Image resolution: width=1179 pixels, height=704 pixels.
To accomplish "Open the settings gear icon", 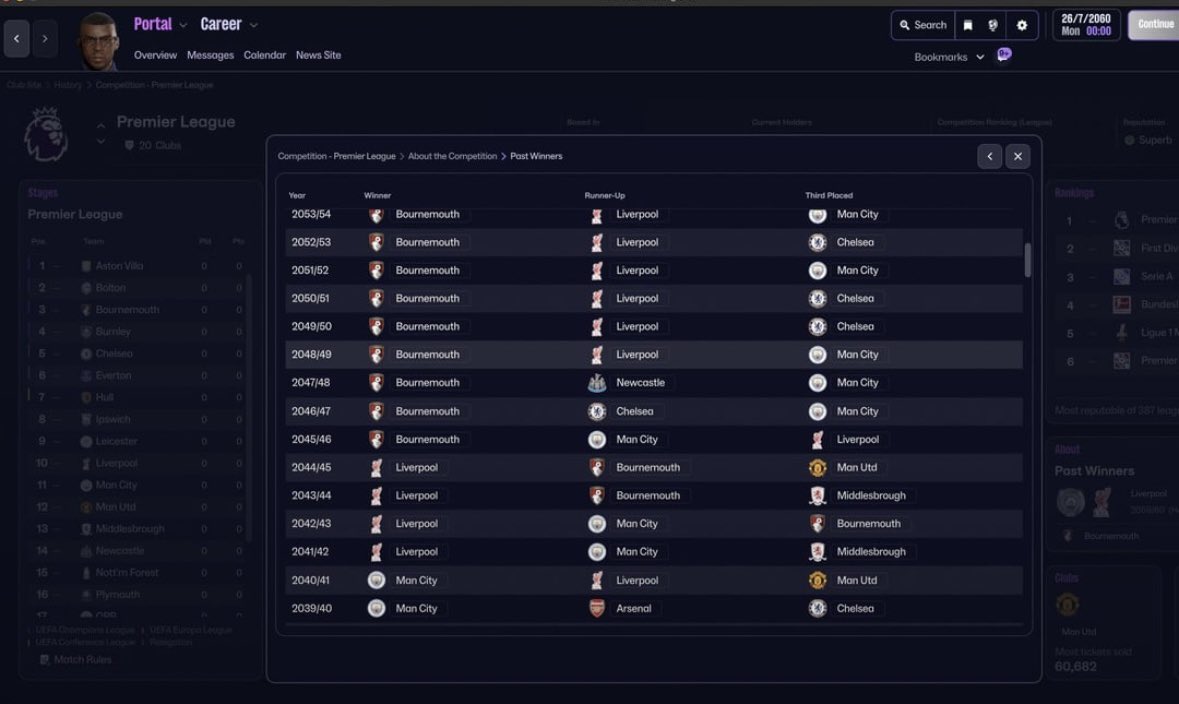I will click(x=1021, y=25).
